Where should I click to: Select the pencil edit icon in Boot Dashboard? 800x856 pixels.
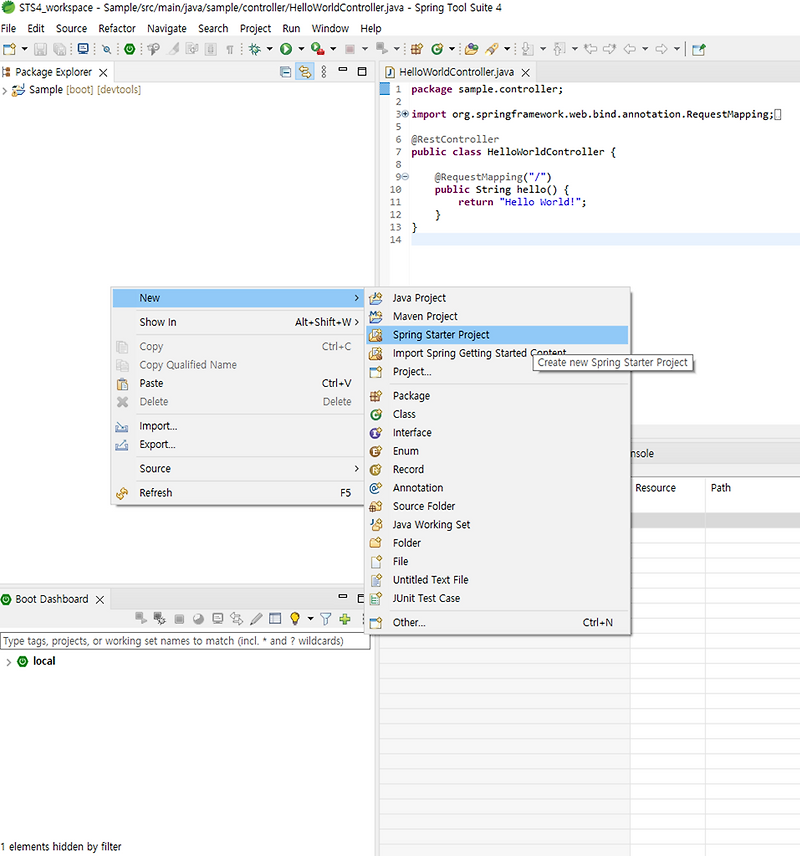[257, 618]
